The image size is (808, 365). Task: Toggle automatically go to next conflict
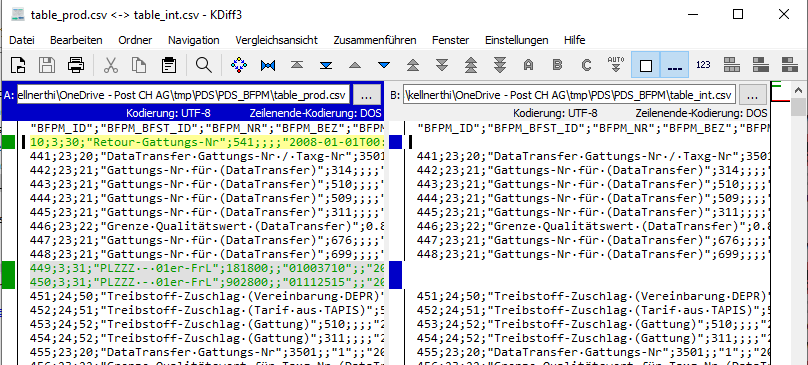pos(616,65)
